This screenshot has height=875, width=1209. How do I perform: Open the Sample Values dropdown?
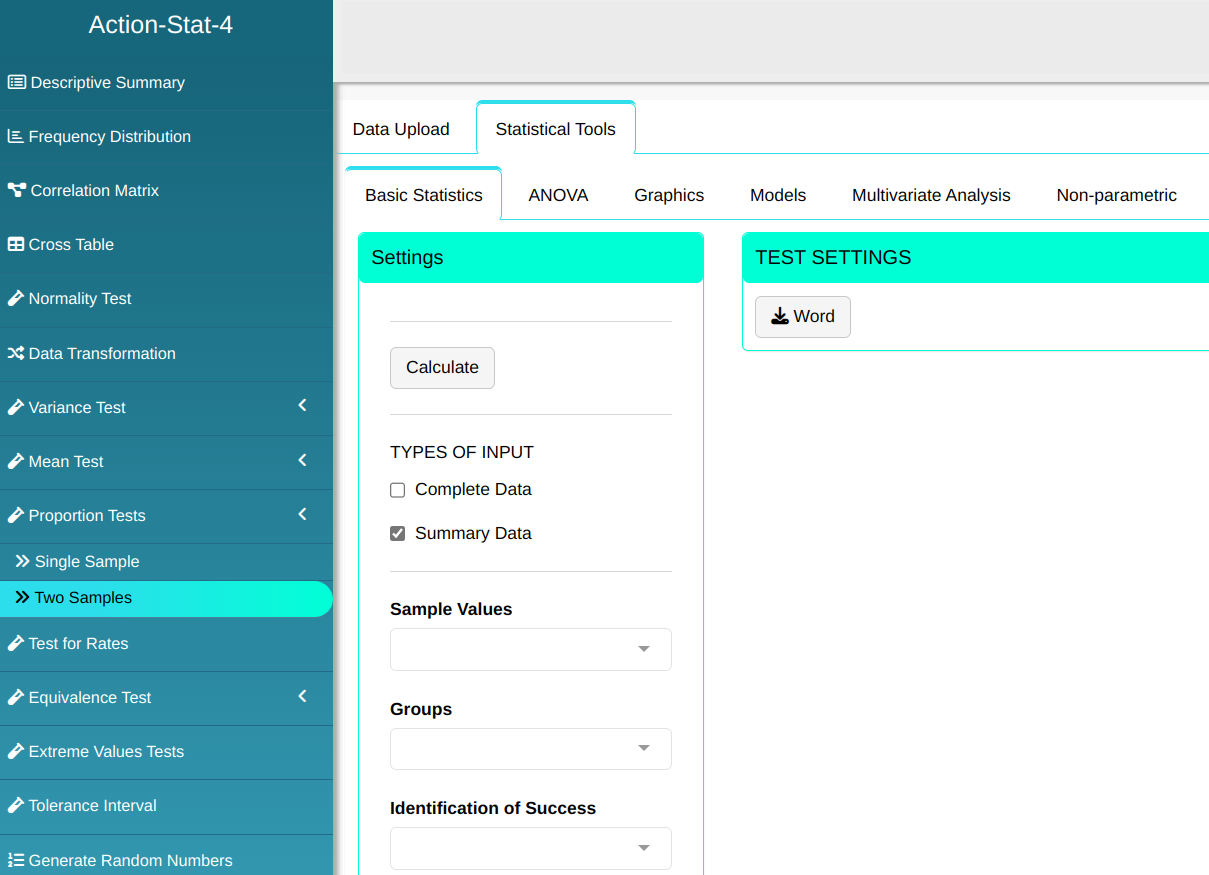click(x=530, y=649)
